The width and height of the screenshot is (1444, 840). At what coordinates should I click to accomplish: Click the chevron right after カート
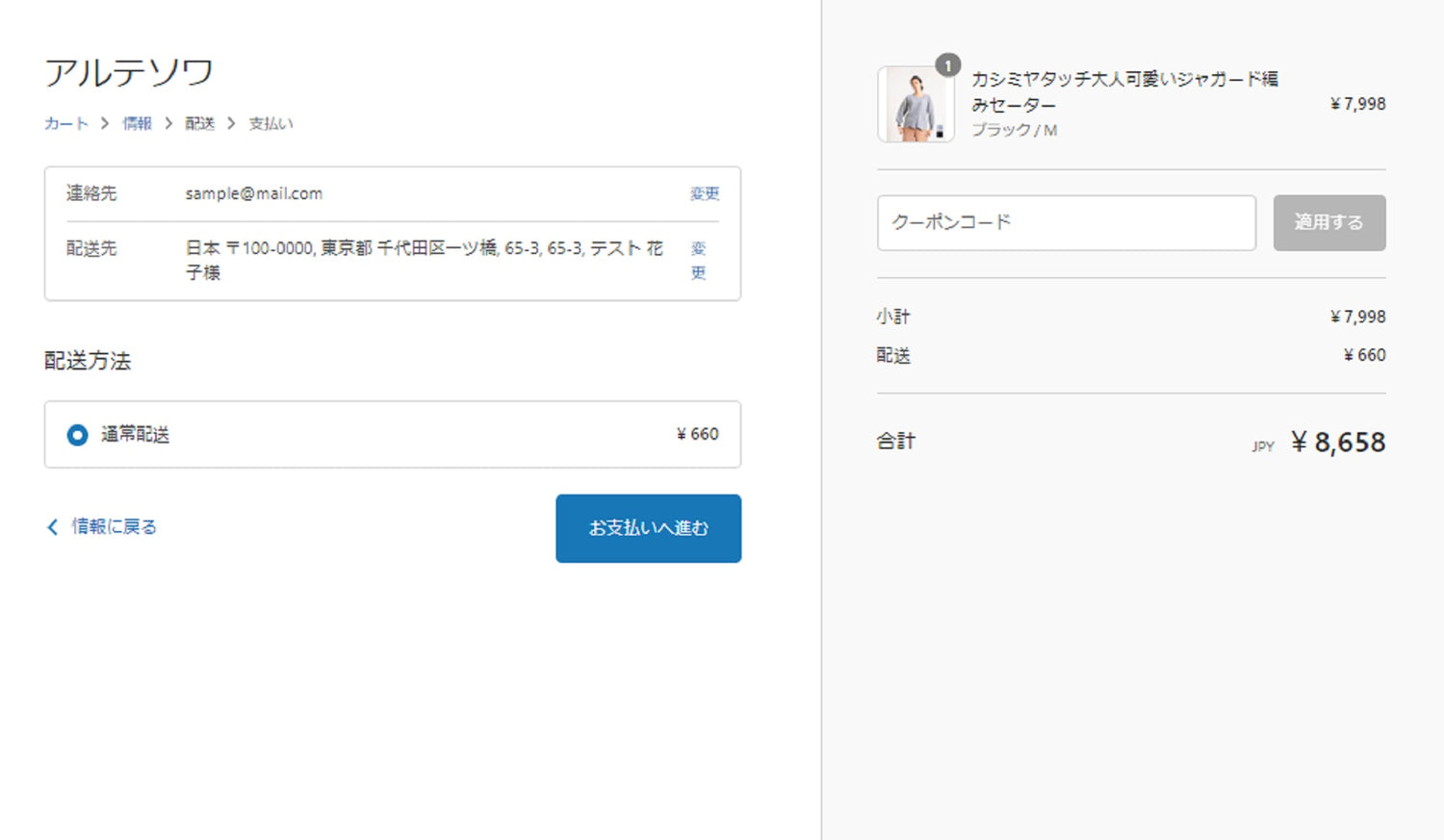[x=105, y=123]
